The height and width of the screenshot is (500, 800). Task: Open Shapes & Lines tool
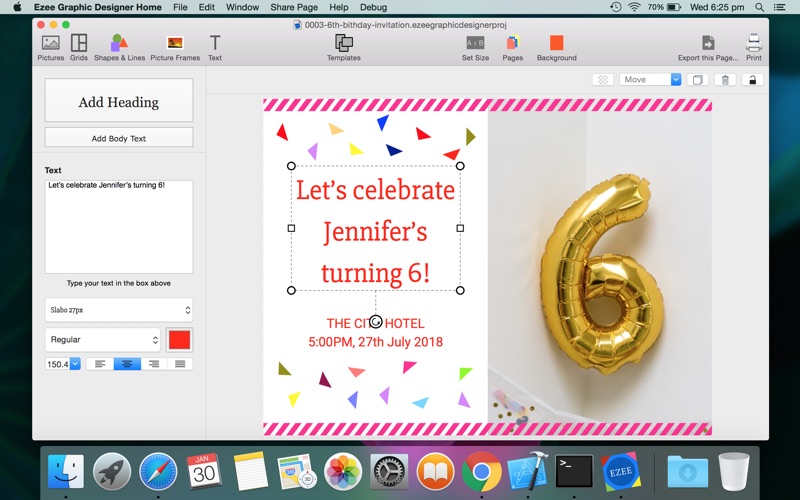point(119,44)
